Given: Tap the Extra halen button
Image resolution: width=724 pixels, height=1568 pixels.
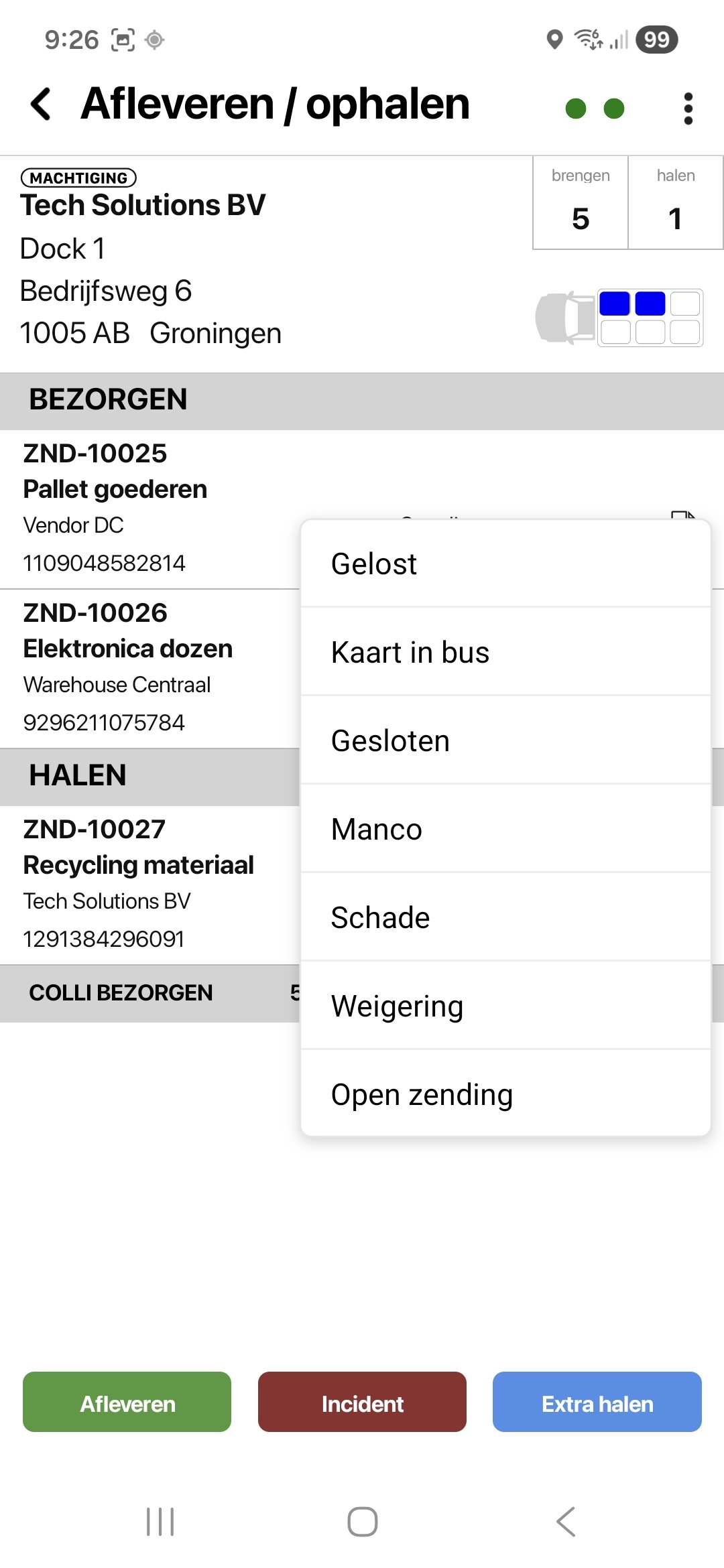Looking at the screenshot, I should pyautogui.click(x=596, y=1403).
